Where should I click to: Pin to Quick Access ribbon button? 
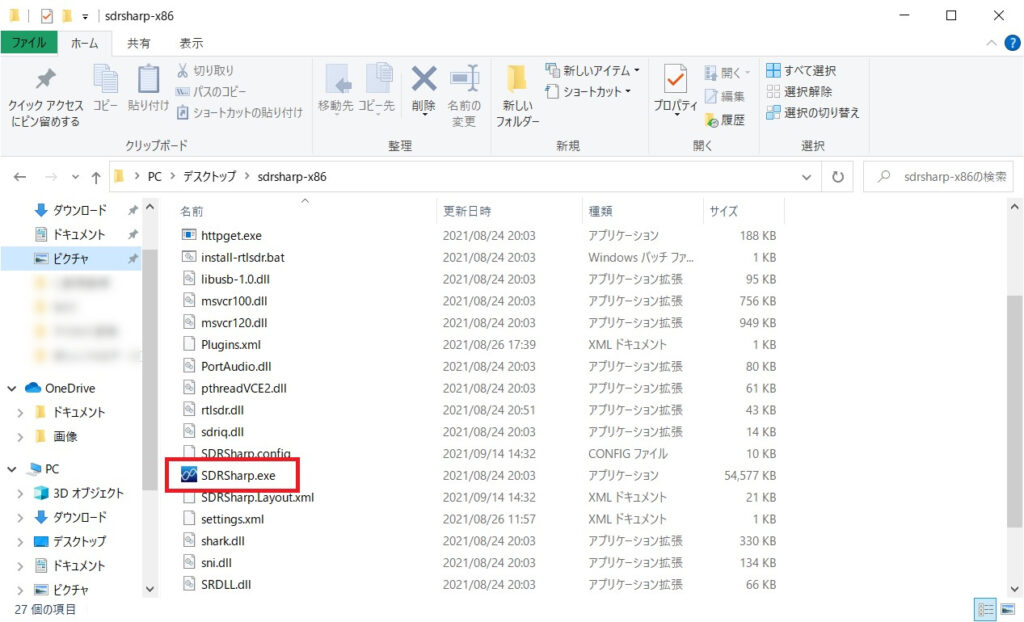[x=45, y=97]
